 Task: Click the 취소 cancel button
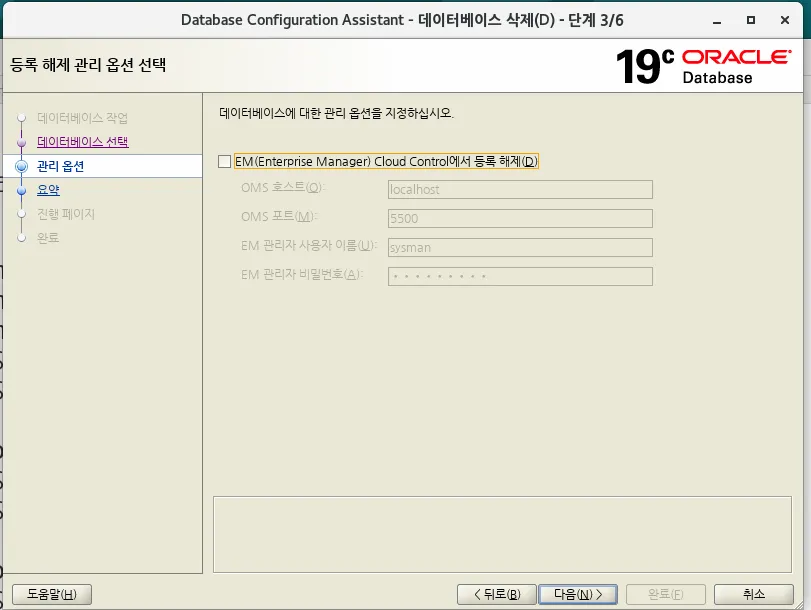pyautogui.click(x=754, y=594)
